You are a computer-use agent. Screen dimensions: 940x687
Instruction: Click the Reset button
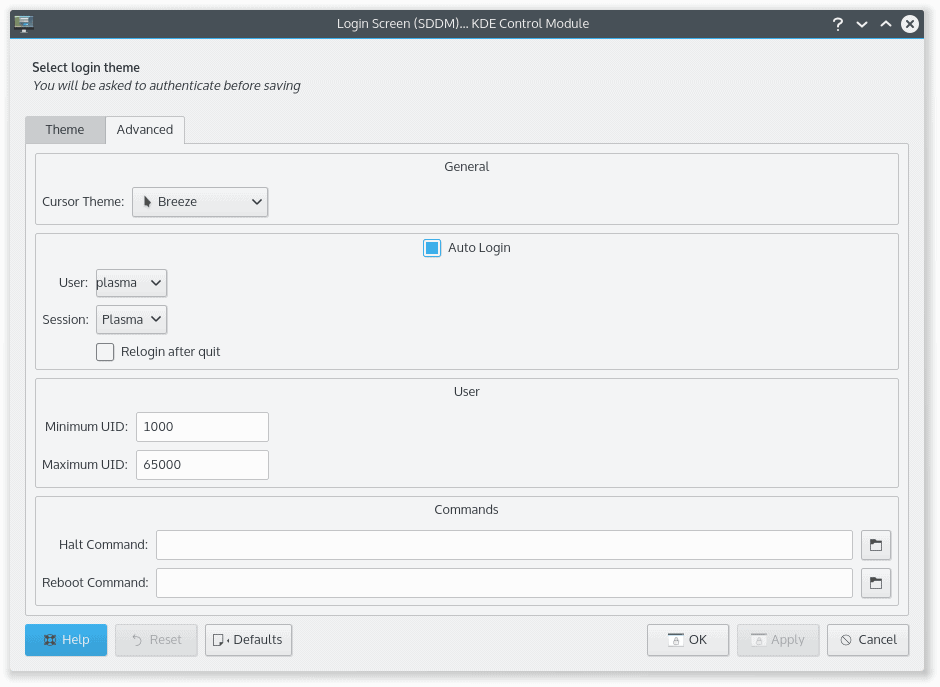click(156, 640)
